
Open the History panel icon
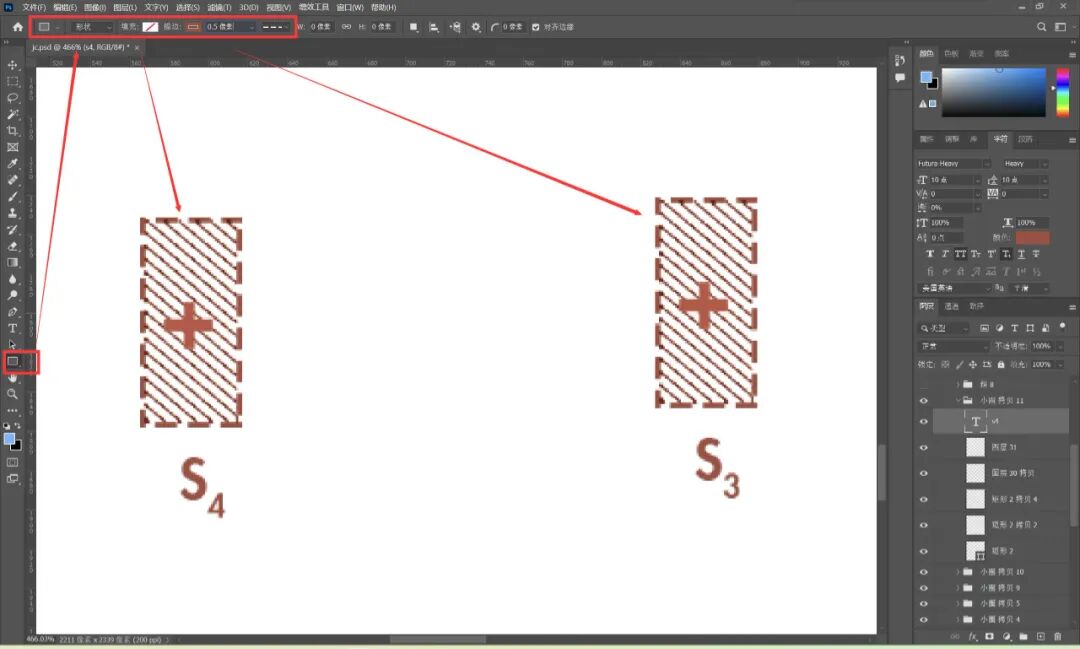tap(900, 61)
